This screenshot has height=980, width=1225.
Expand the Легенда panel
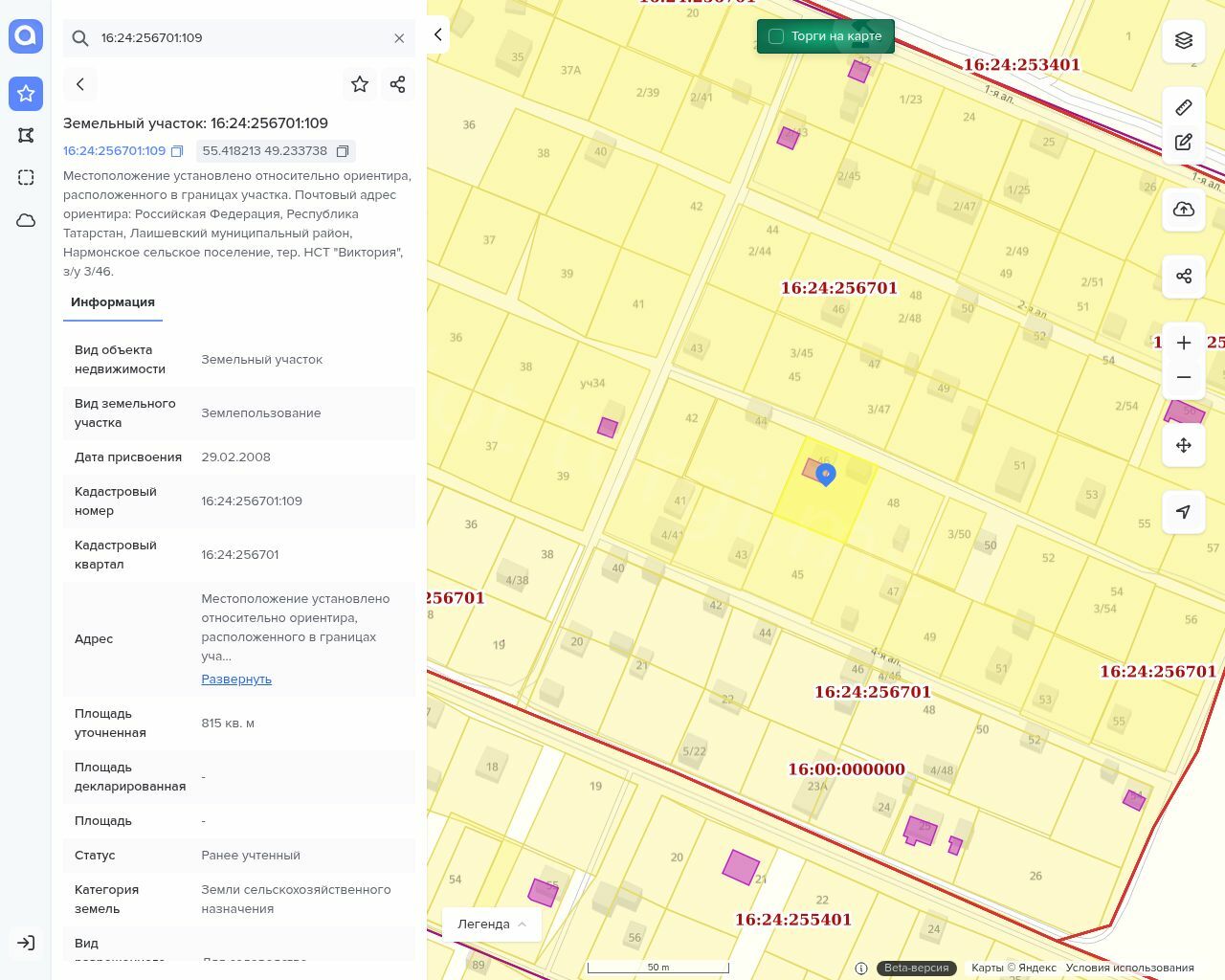click(492, 924)
